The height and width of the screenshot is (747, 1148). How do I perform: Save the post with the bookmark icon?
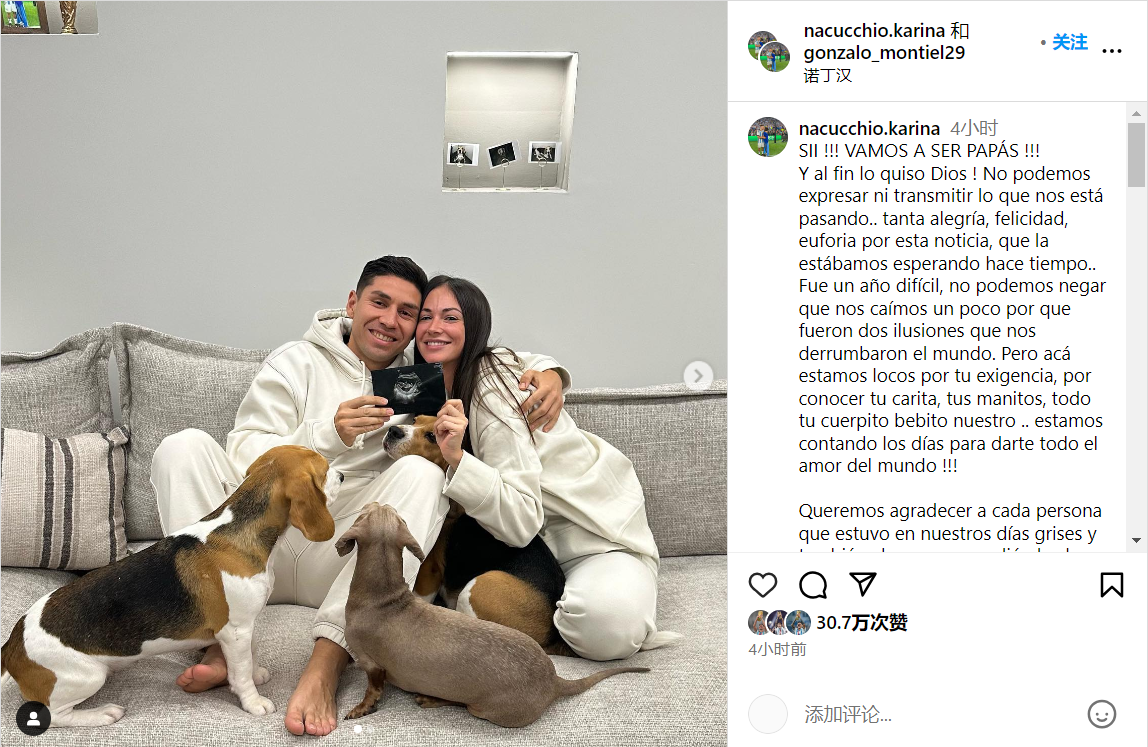(x=1111, y=584)
